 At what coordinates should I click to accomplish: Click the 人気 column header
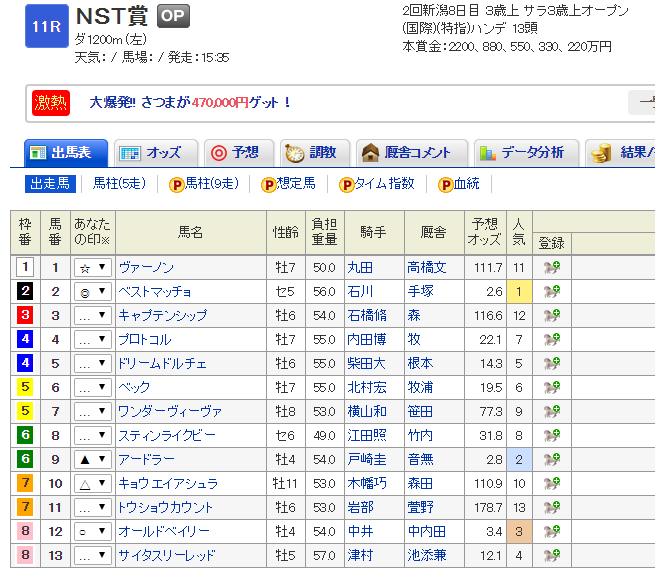519,232
